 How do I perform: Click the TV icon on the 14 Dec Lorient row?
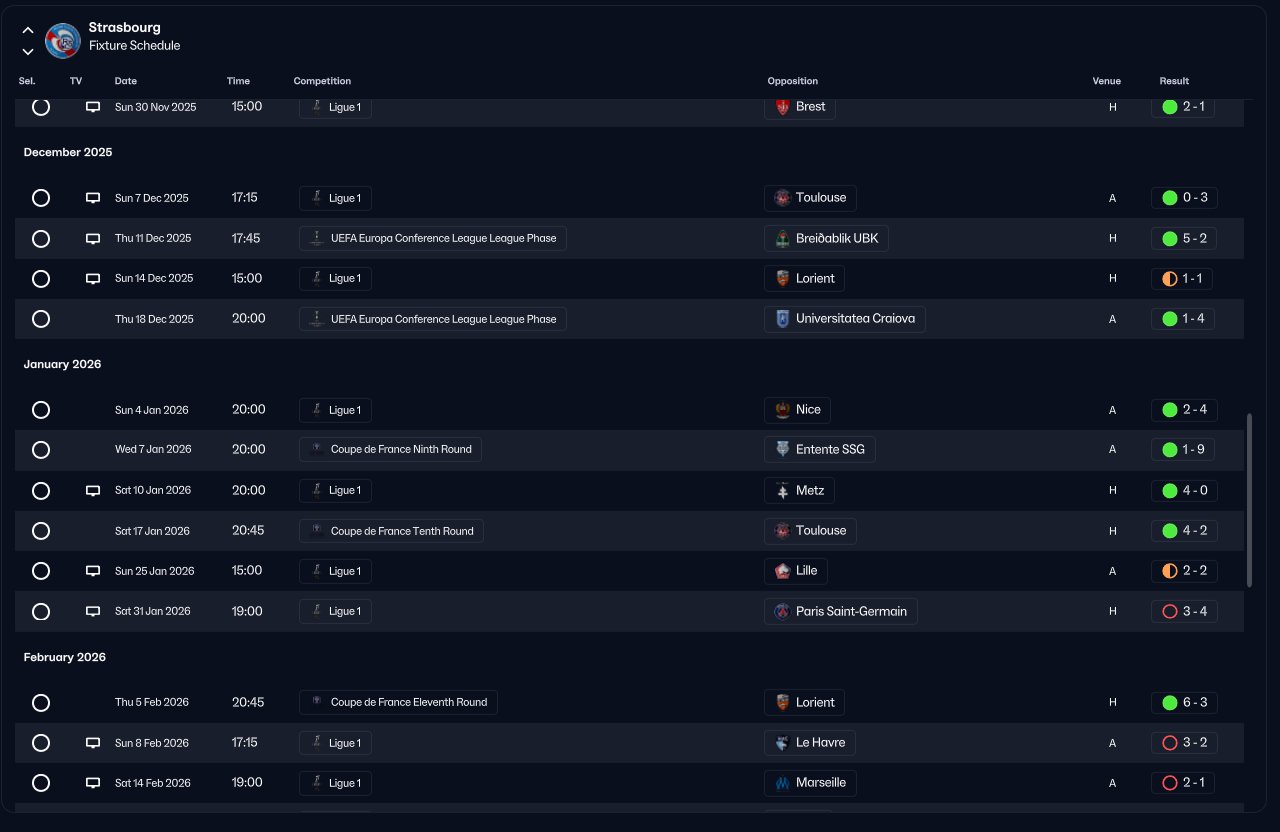click(93, 279)
